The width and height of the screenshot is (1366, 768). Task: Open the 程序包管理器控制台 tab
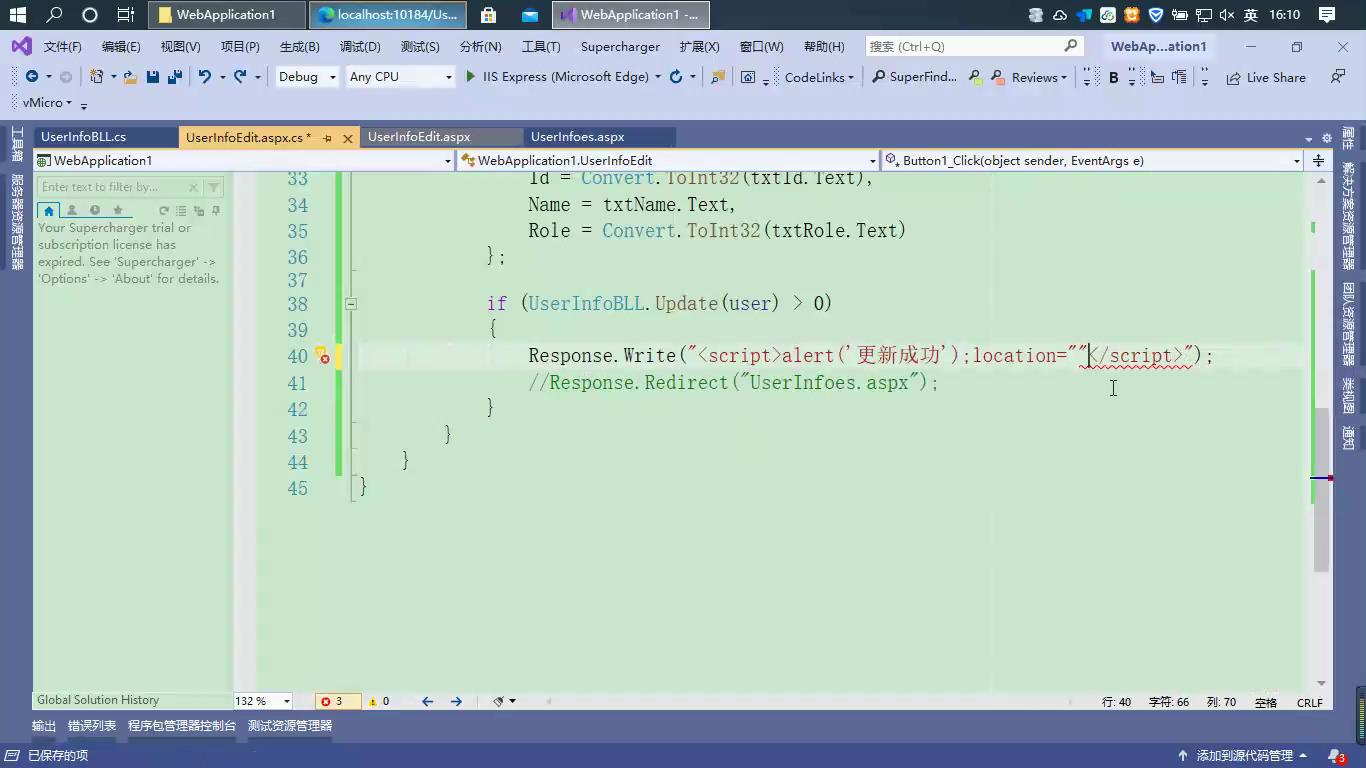(182, 726)
